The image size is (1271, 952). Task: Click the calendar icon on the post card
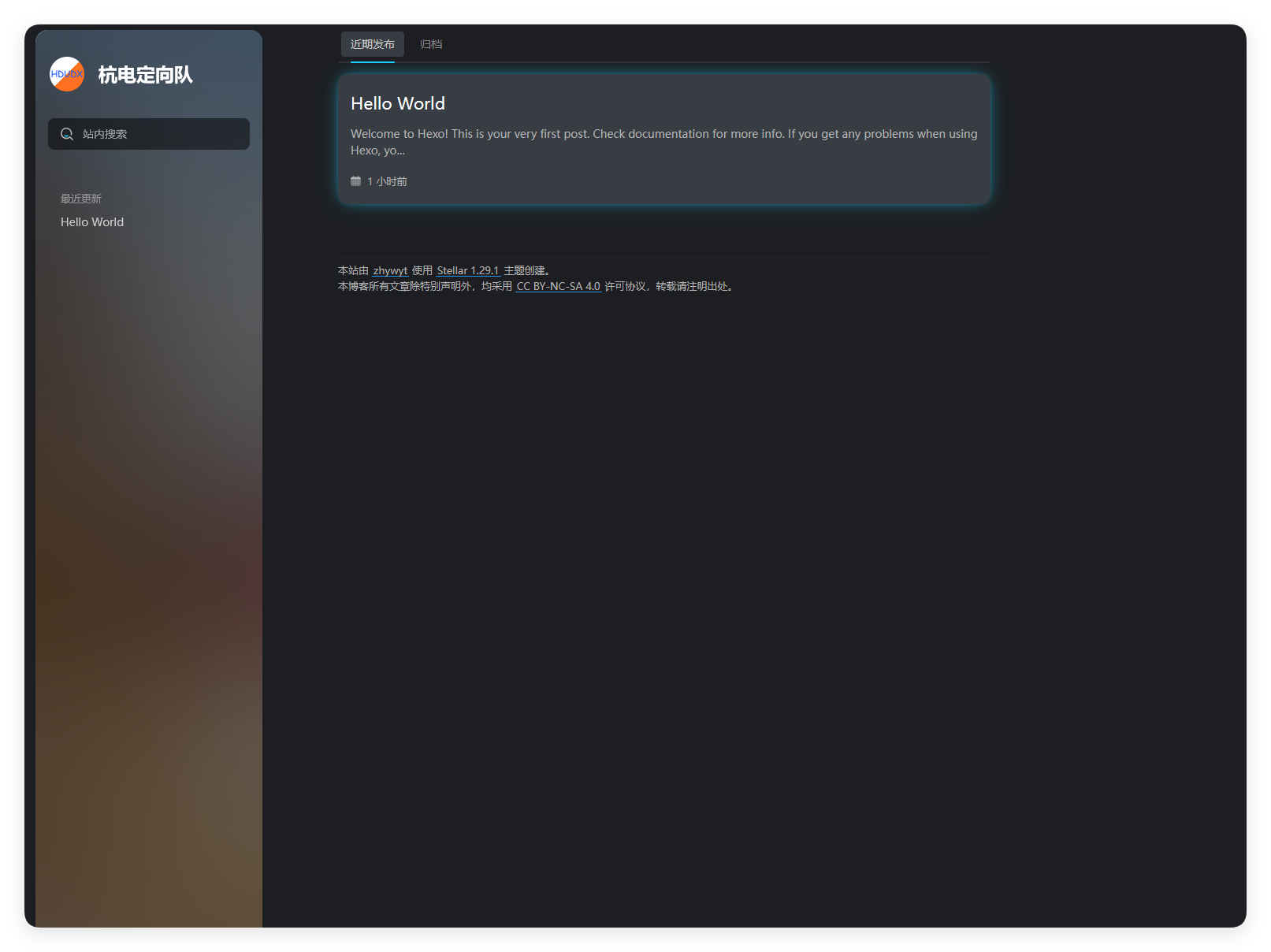pos(355,181)
